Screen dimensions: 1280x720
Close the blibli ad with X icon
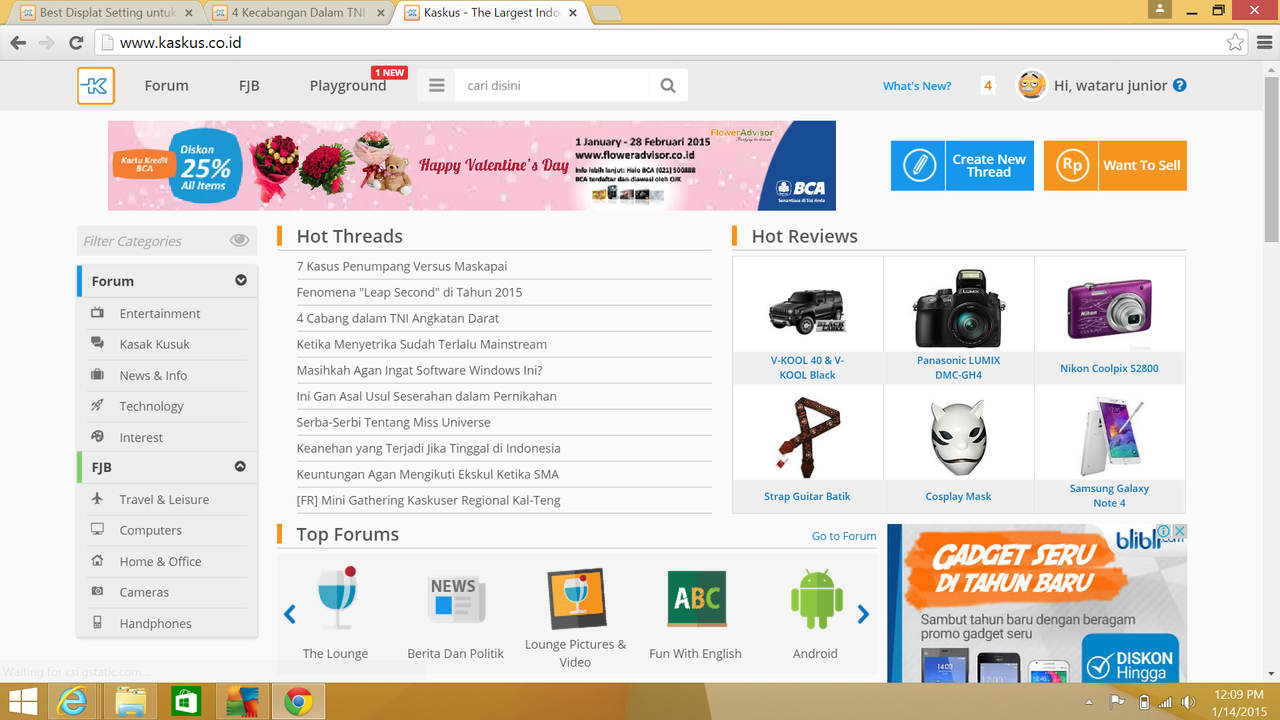(x=1179, y=532)
